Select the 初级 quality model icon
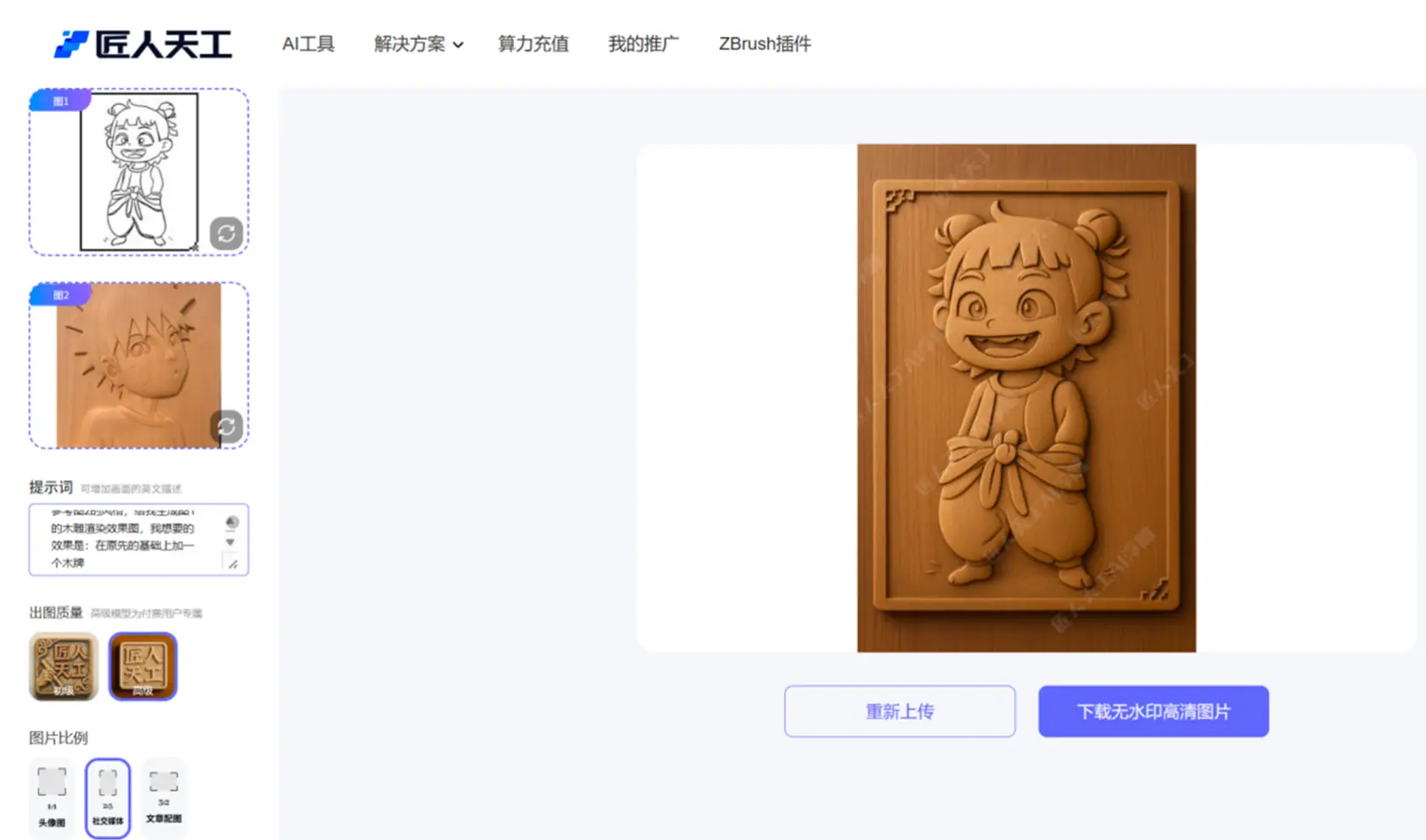This screenshot has height=840, width=1426. point(64,666)
